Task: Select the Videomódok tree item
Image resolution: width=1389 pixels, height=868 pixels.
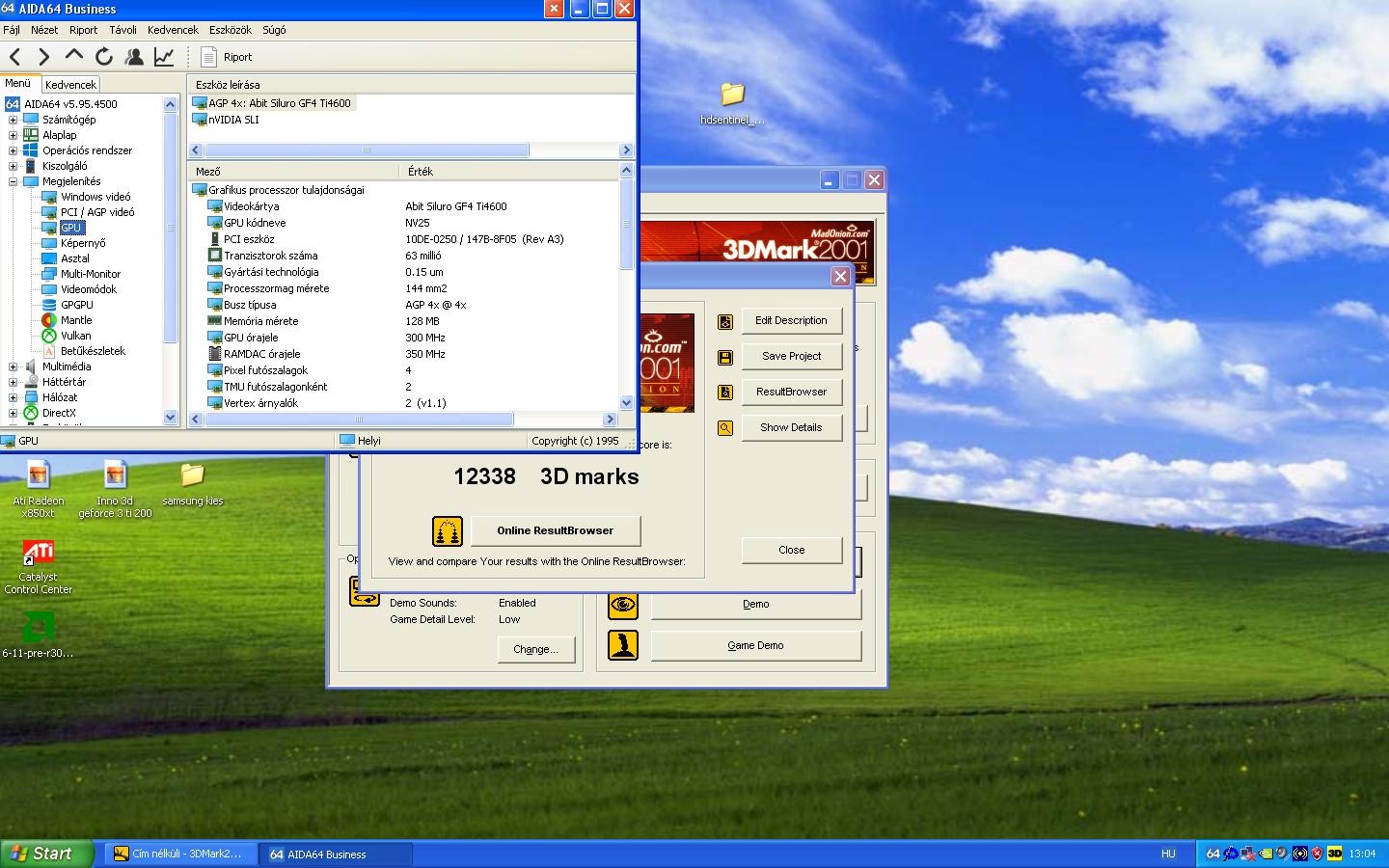Action: (x=89, y=289)
